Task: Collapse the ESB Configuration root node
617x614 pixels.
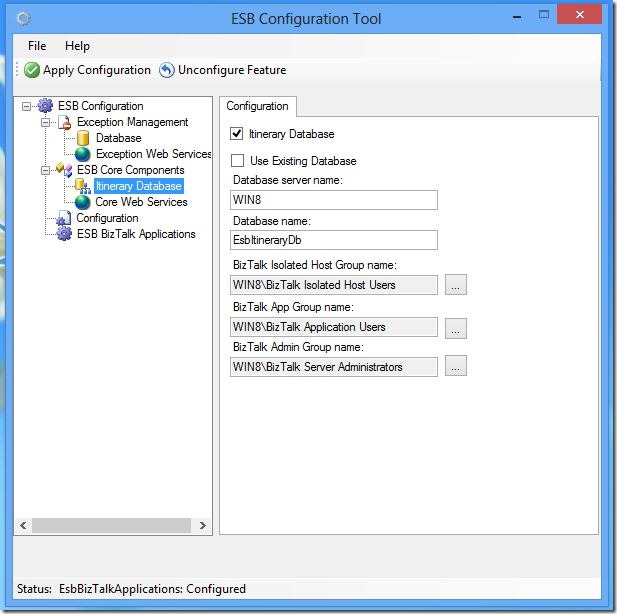Action: [26, 106]
